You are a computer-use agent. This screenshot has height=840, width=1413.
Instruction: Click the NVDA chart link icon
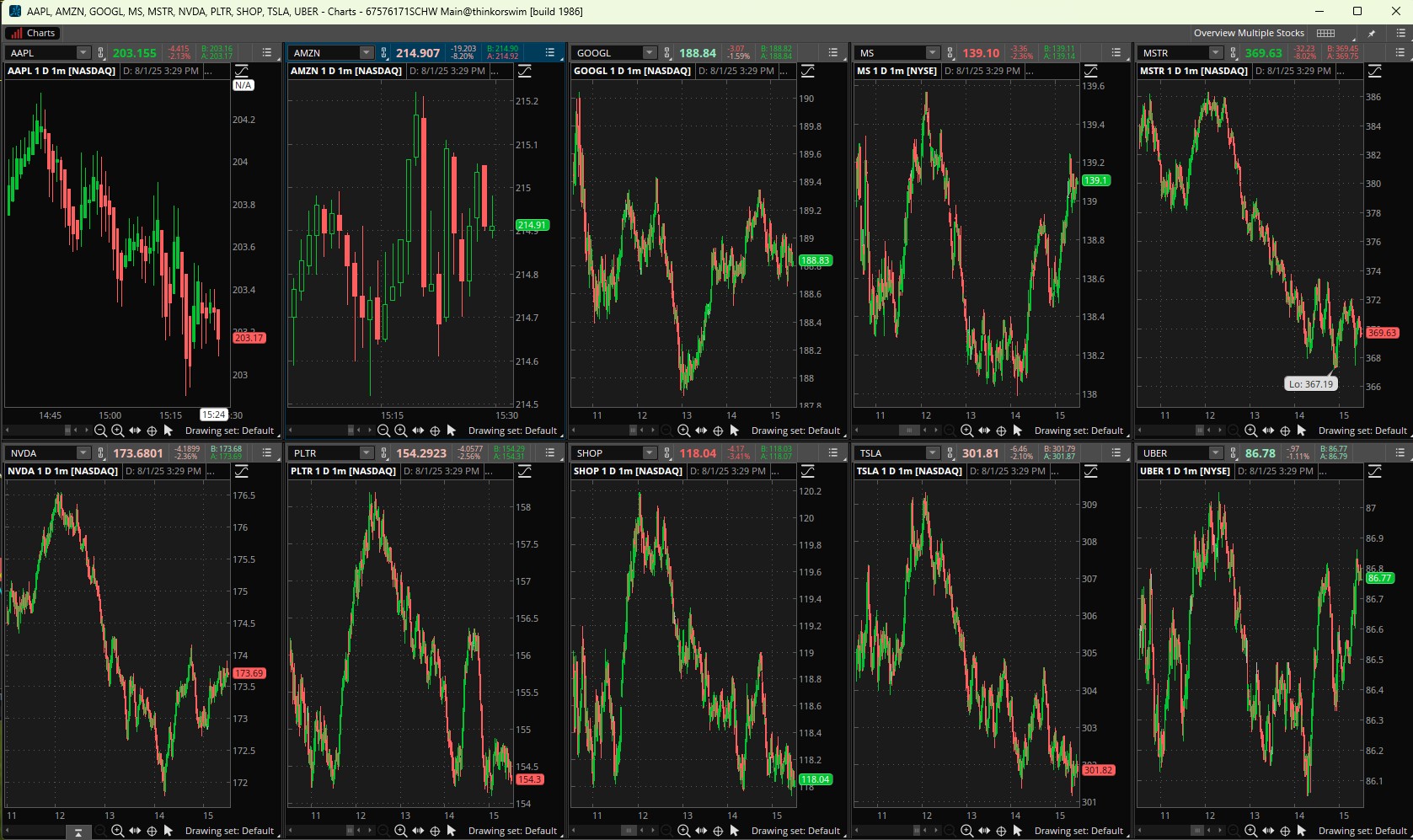click(x=100, y=452)
